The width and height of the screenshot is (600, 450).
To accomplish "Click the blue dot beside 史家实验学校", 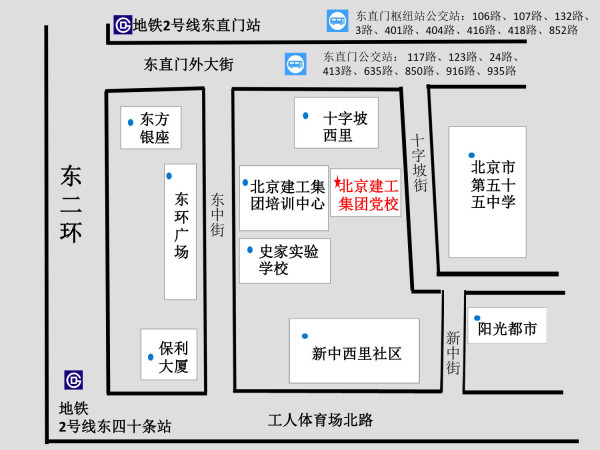I will click(x=250, y=250).
